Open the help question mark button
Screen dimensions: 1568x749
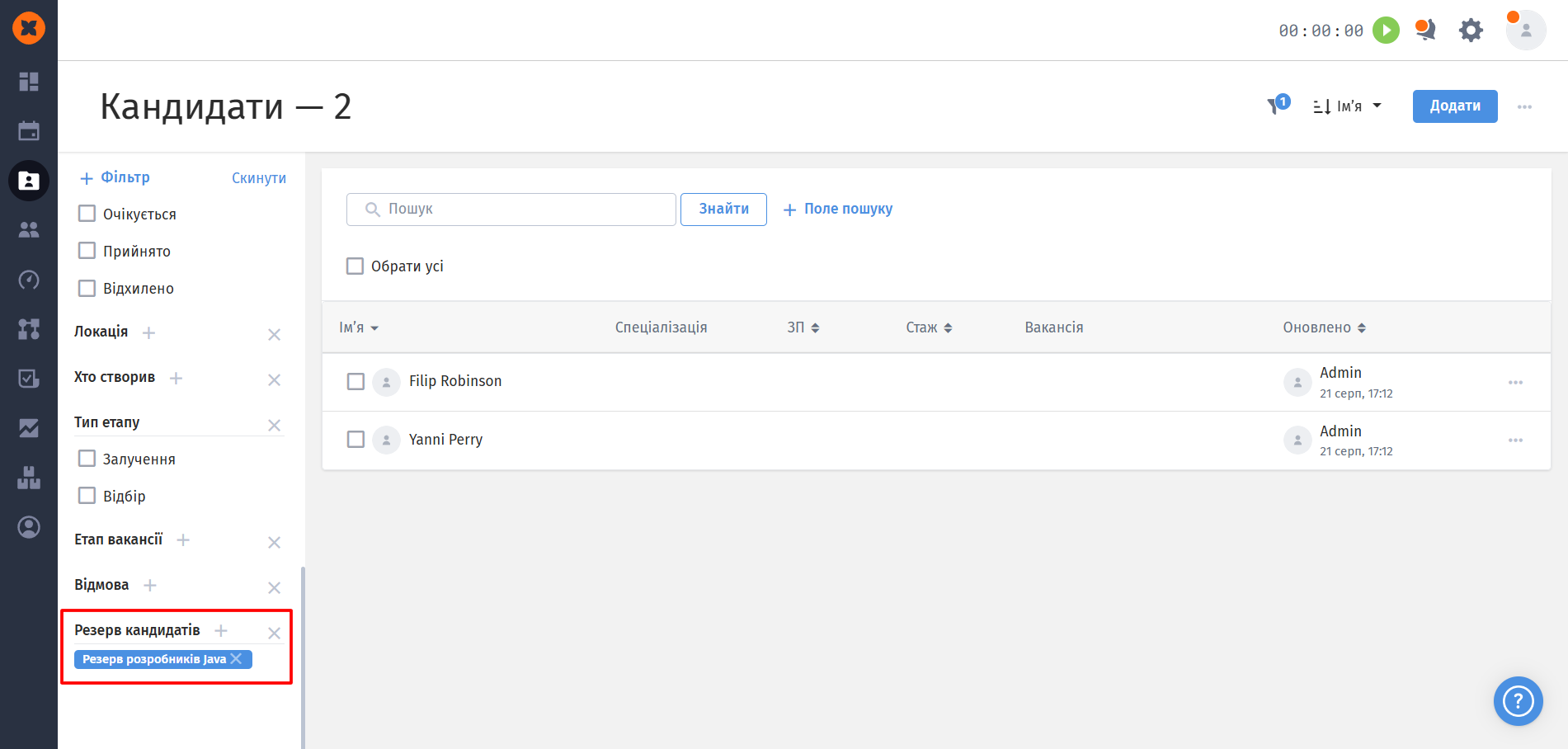1518,701
